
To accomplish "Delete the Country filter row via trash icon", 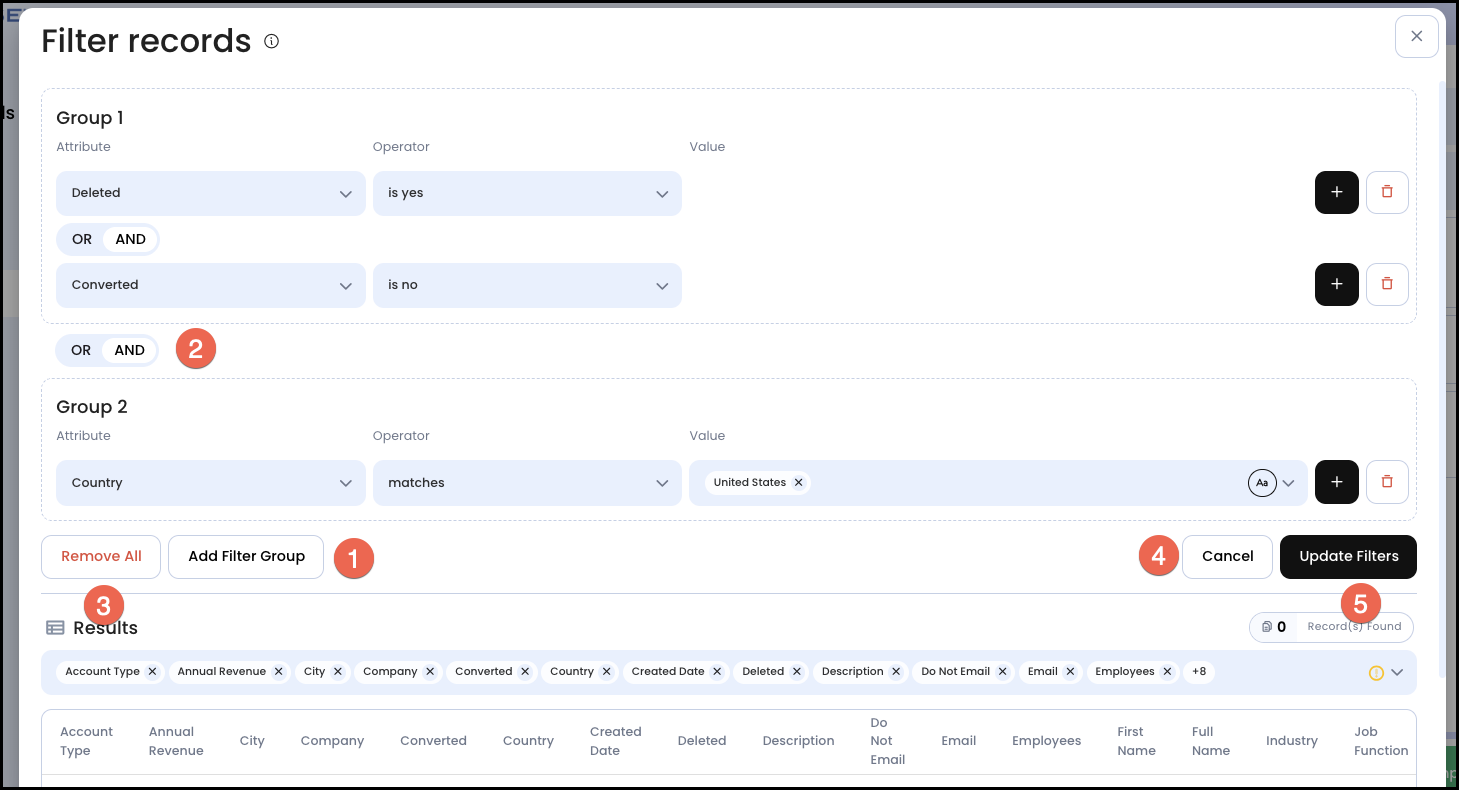I will pyautogui.click(x=1387, y=482).
